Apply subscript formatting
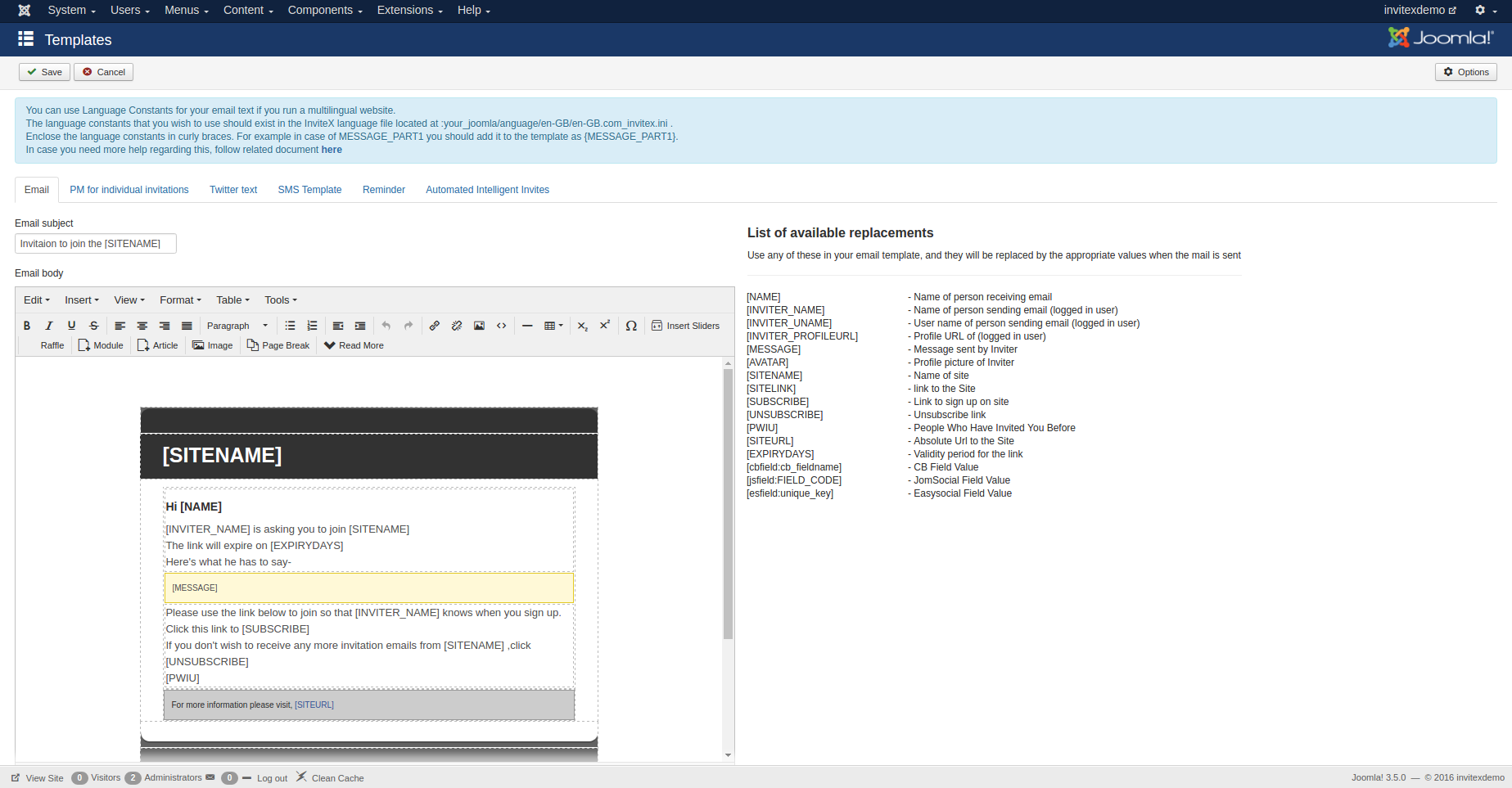Viewport: 1512px width, 788px height. click(x=583, y=326)
